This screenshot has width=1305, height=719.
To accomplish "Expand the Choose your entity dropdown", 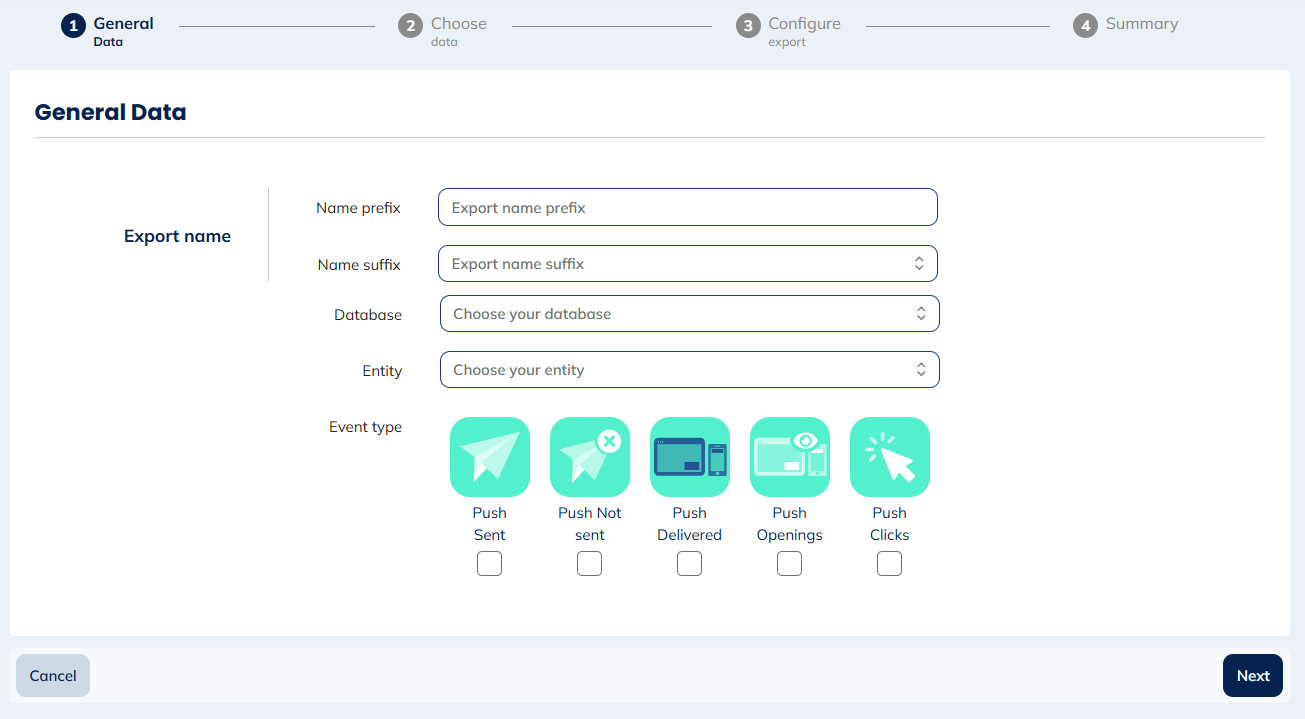I will click(688, 369).
